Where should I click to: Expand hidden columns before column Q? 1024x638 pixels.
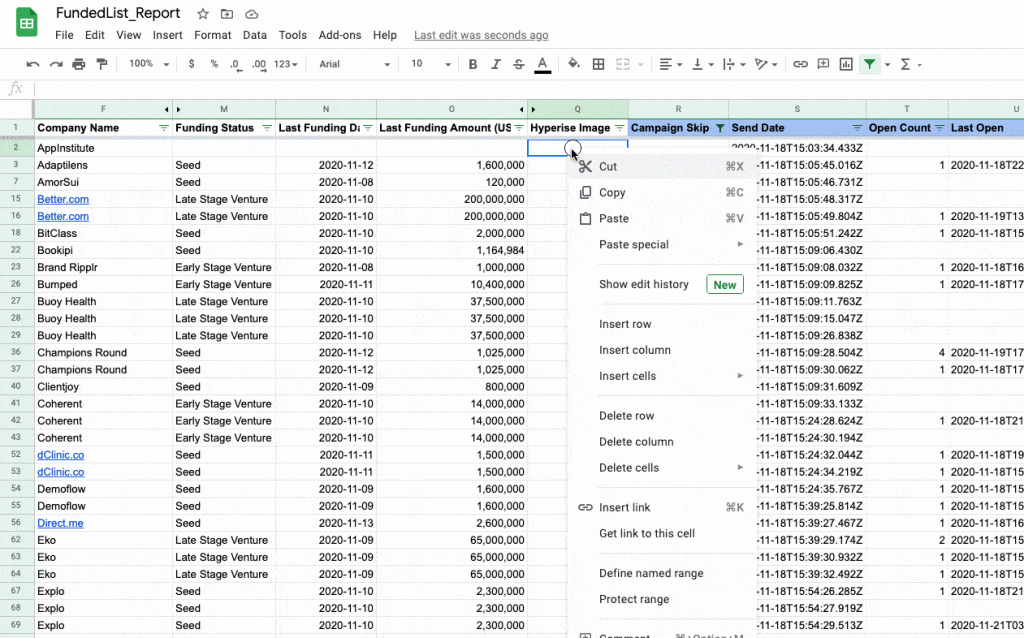(x=533, y=110)
